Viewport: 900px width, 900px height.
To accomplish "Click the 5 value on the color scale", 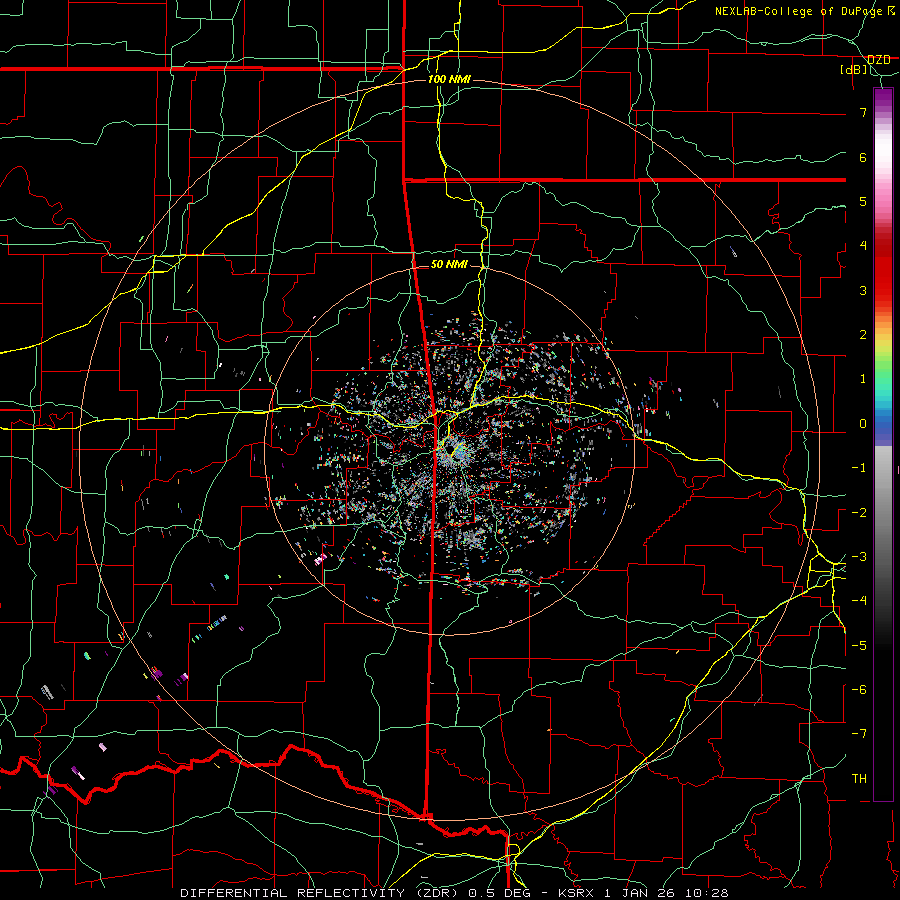I will [863, 201].
